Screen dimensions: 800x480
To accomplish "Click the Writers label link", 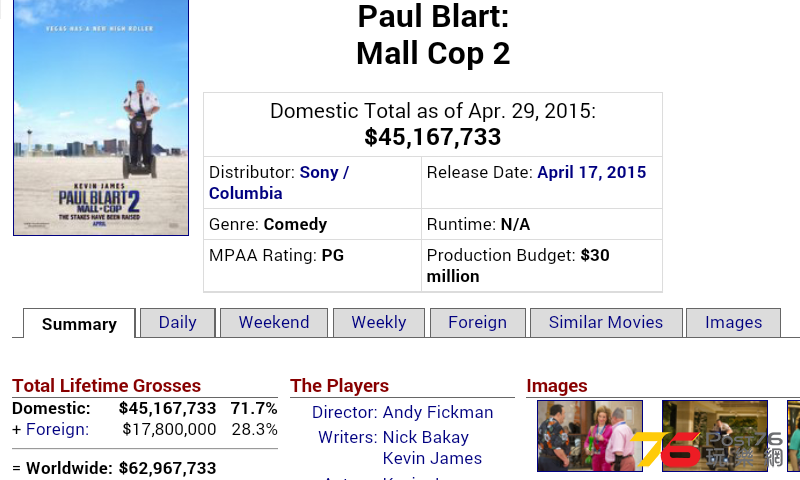I will pos(347,437).
